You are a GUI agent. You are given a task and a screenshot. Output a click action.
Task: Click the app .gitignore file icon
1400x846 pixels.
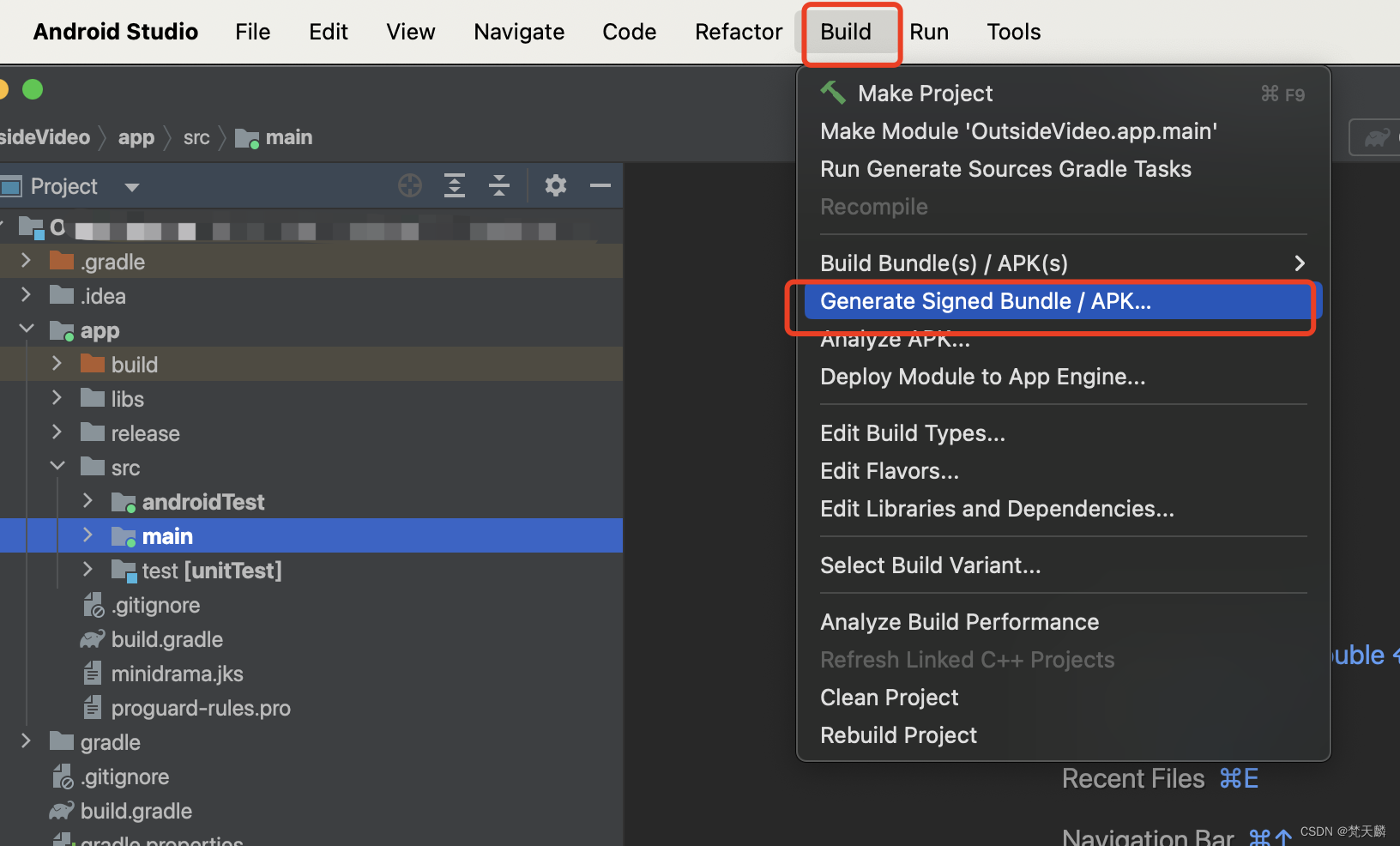pyautogui.click(x=94, y=605)
